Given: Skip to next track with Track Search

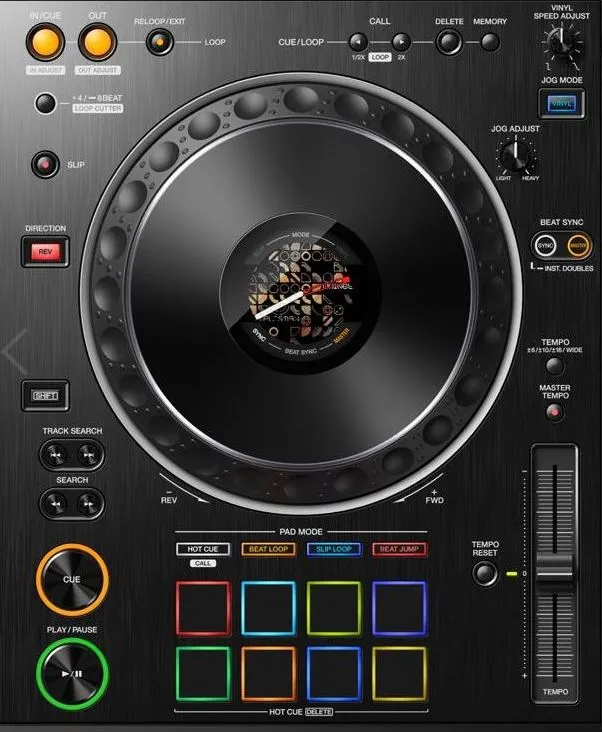Looking at the screenshot, I should coord(88,455).
